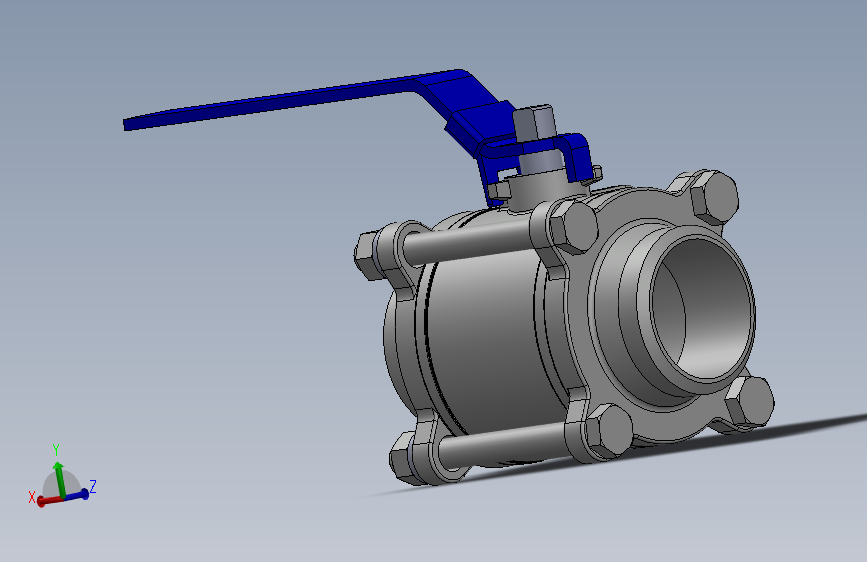Select the bottom-right hex bolt head on the end flange
The height and width of the screenshot is (562, 867).
[750, 402]
